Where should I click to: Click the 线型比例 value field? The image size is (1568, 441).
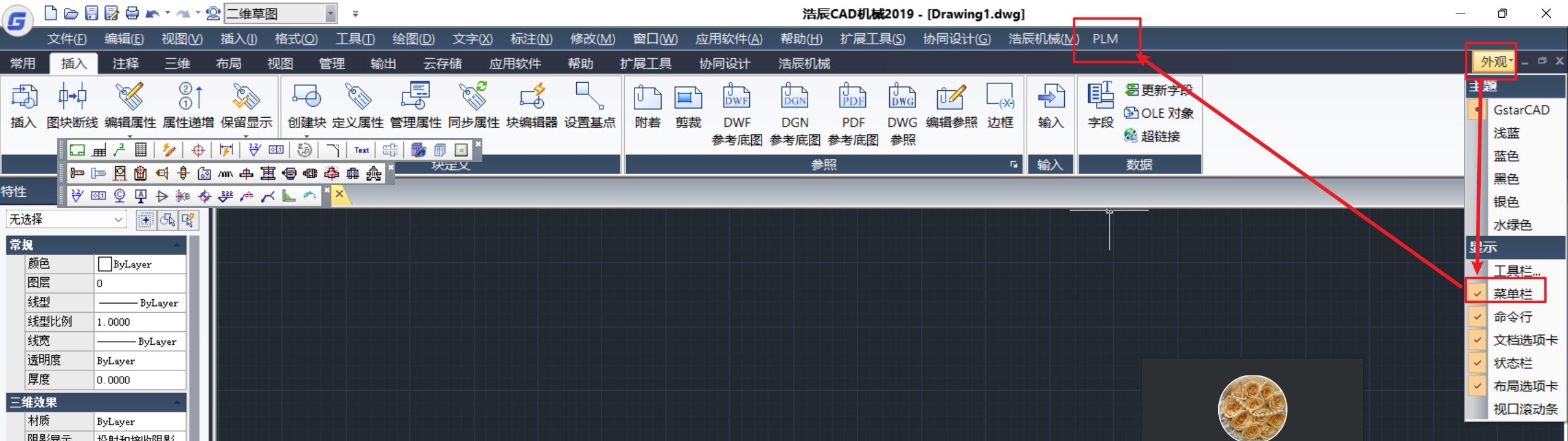pyautogui.click(x=140, y=321)
